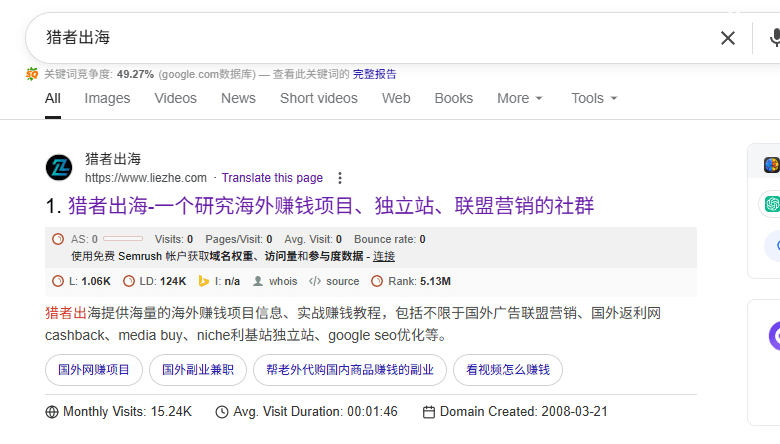The width and height of the screenshot is (780, 444).
Task: Switch to the Web tab
Action: [x=396, y=98]
